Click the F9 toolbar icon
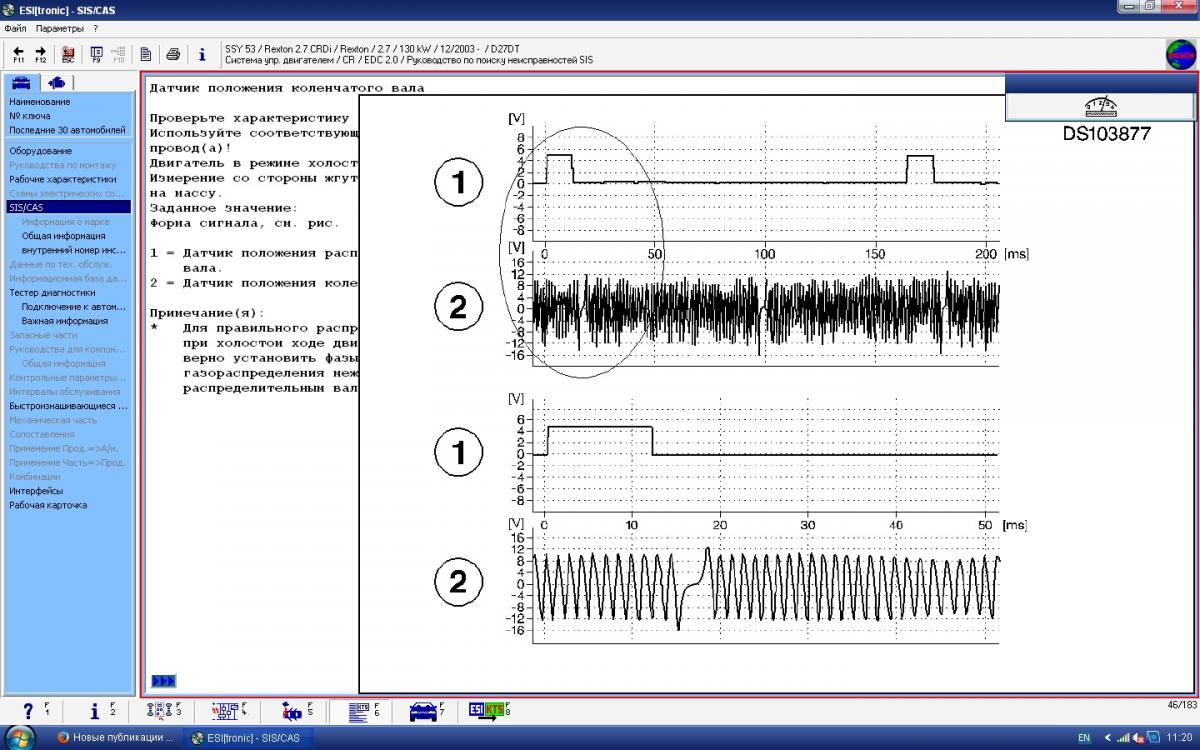This screenshot has width=1200, height=750. pos(96,54)
